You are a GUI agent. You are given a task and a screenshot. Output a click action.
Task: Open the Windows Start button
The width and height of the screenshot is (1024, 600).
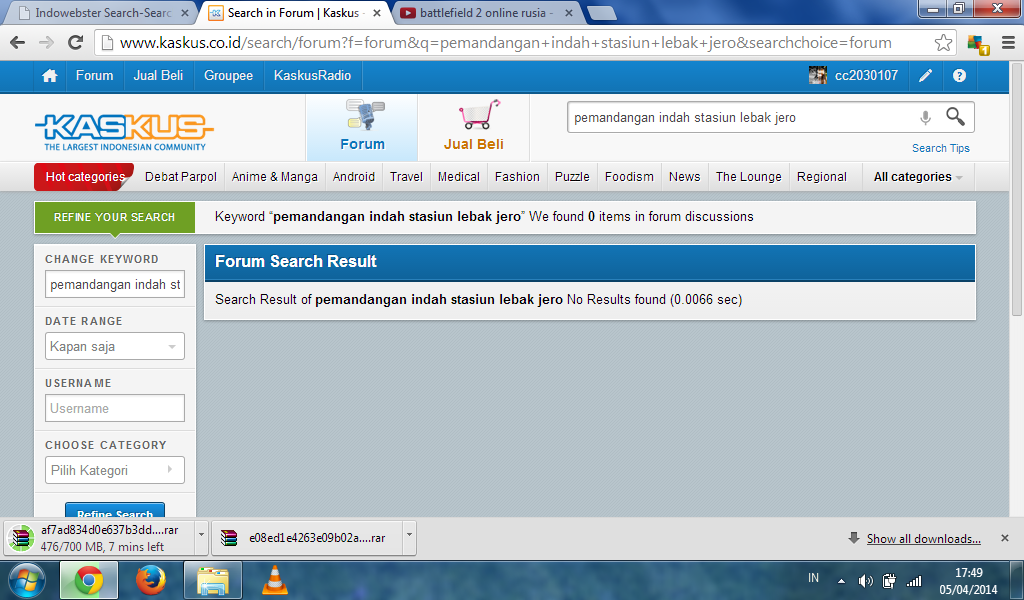click(x=27, y=580)
